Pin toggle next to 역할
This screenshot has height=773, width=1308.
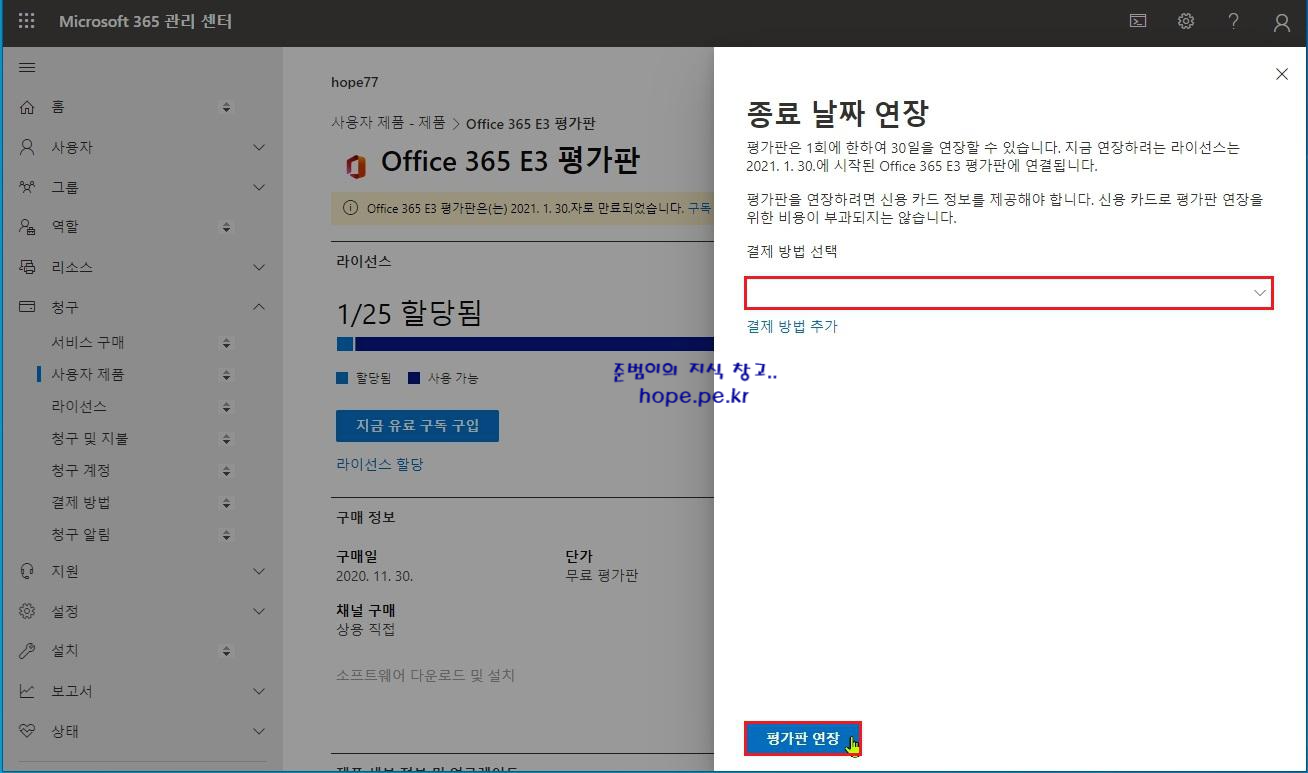pos(226,227)
